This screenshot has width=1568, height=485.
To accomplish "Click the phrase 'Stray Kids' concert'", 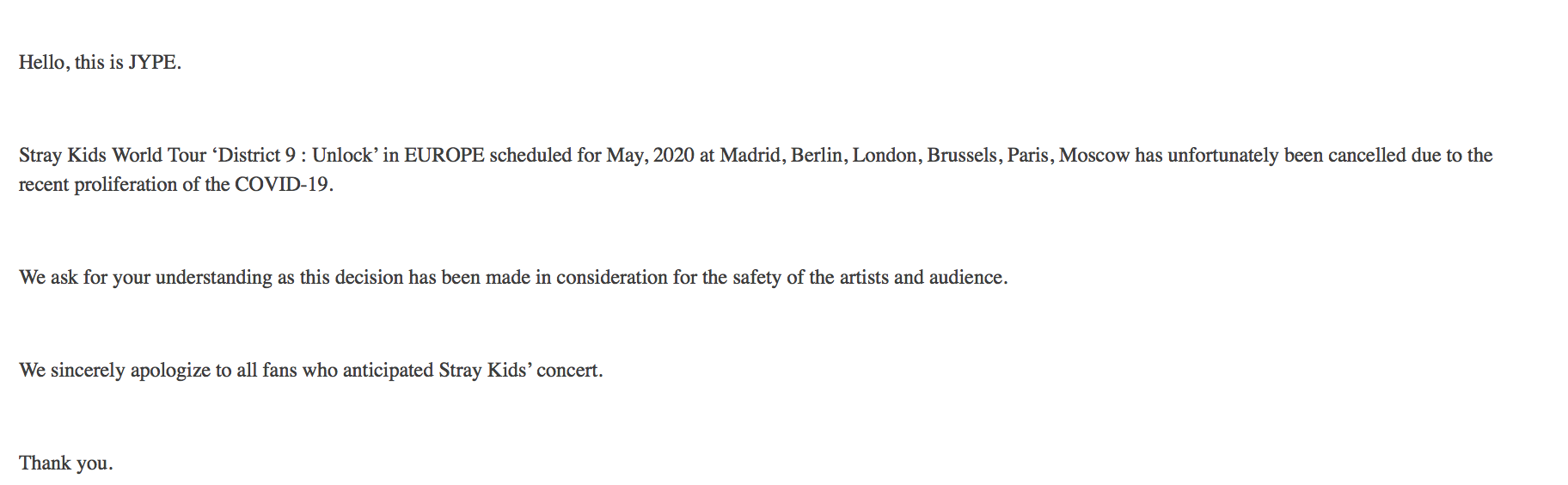I will [519, 371].
